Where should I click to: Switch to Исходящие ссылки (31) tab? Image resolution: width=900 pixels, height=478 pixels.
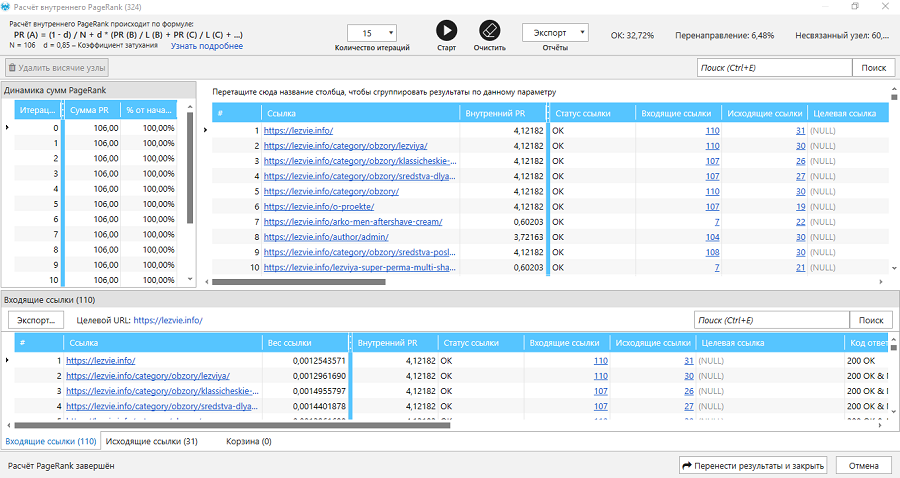[x=152, y=441]
